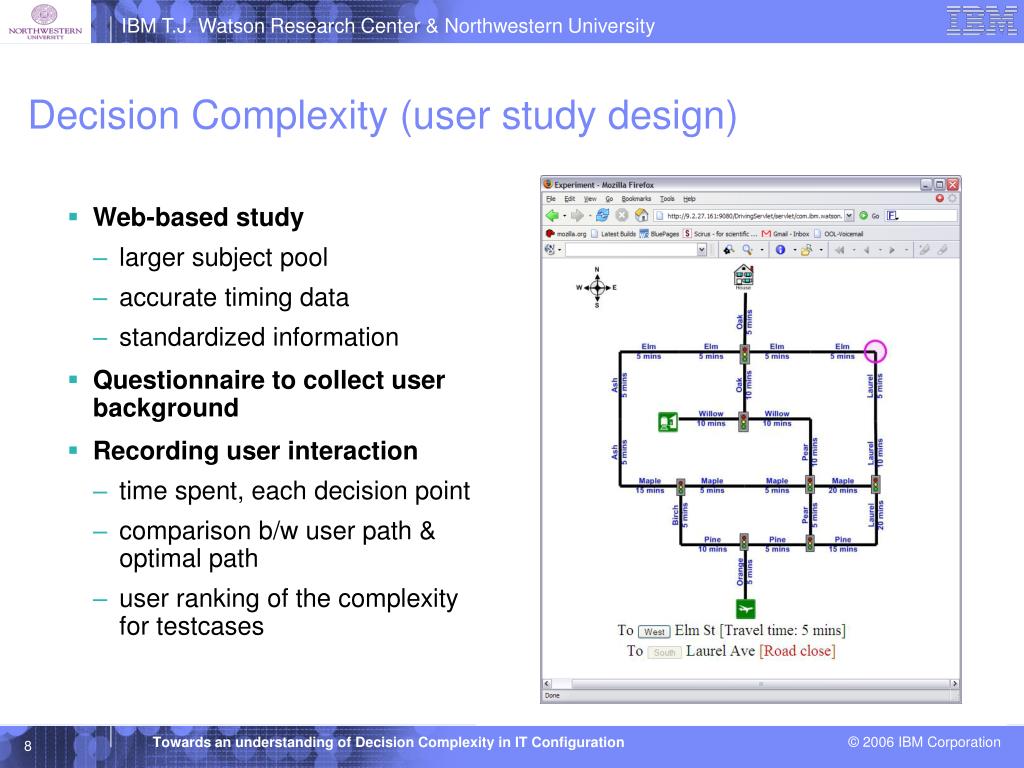Click the folder icon in lower toolbar
This screenshot has width=1024, height=768.
(806, 249)
